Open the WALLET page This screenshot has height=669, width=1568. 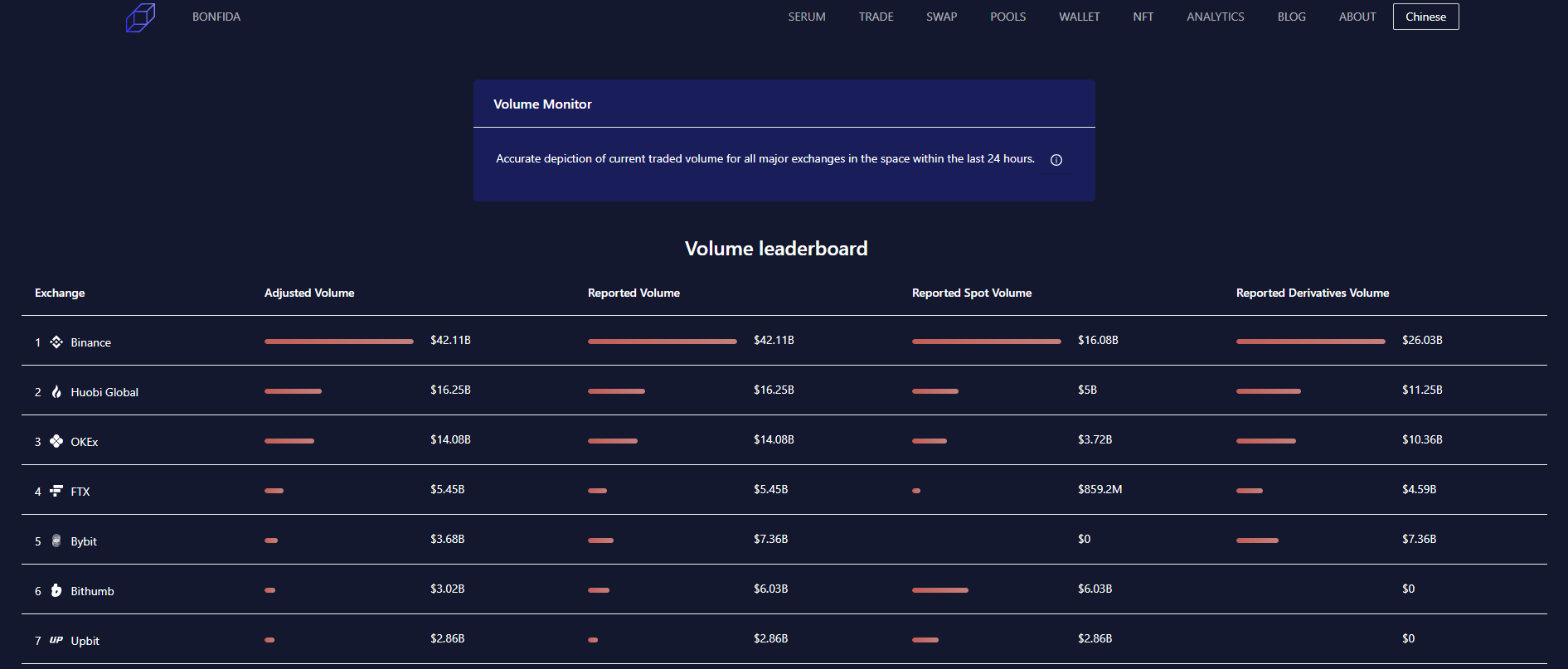tap(1080, 17)
